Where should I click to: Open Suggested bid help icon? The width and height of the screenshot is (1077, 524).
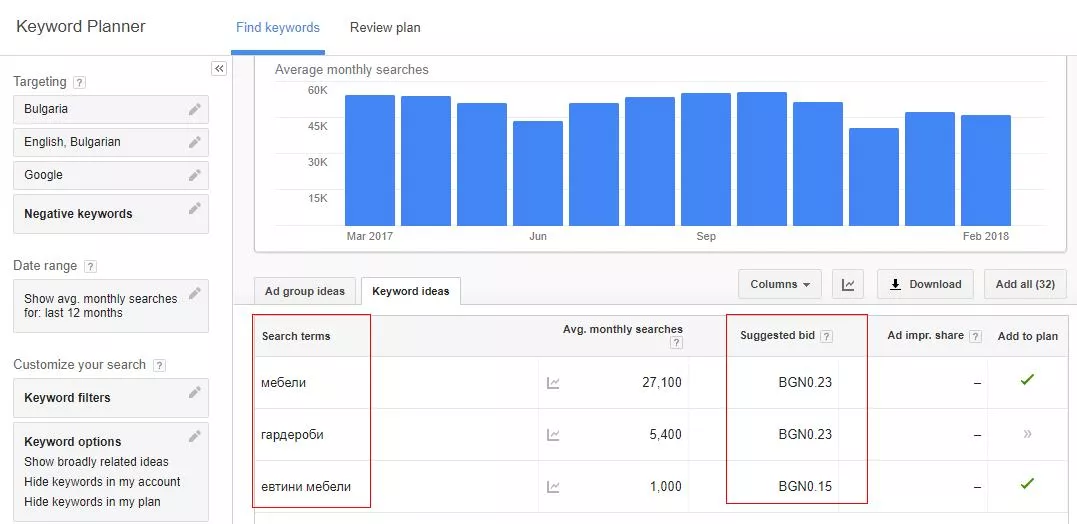point(826,337)
